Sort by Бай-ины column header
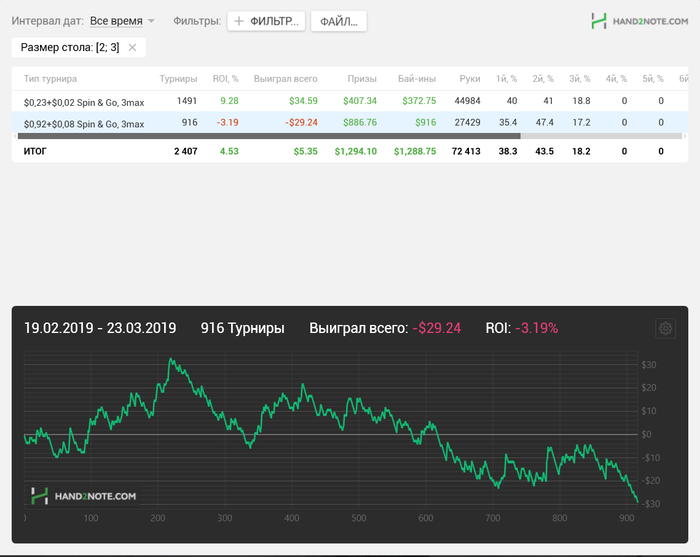700x557 pixels. (417, 78)
